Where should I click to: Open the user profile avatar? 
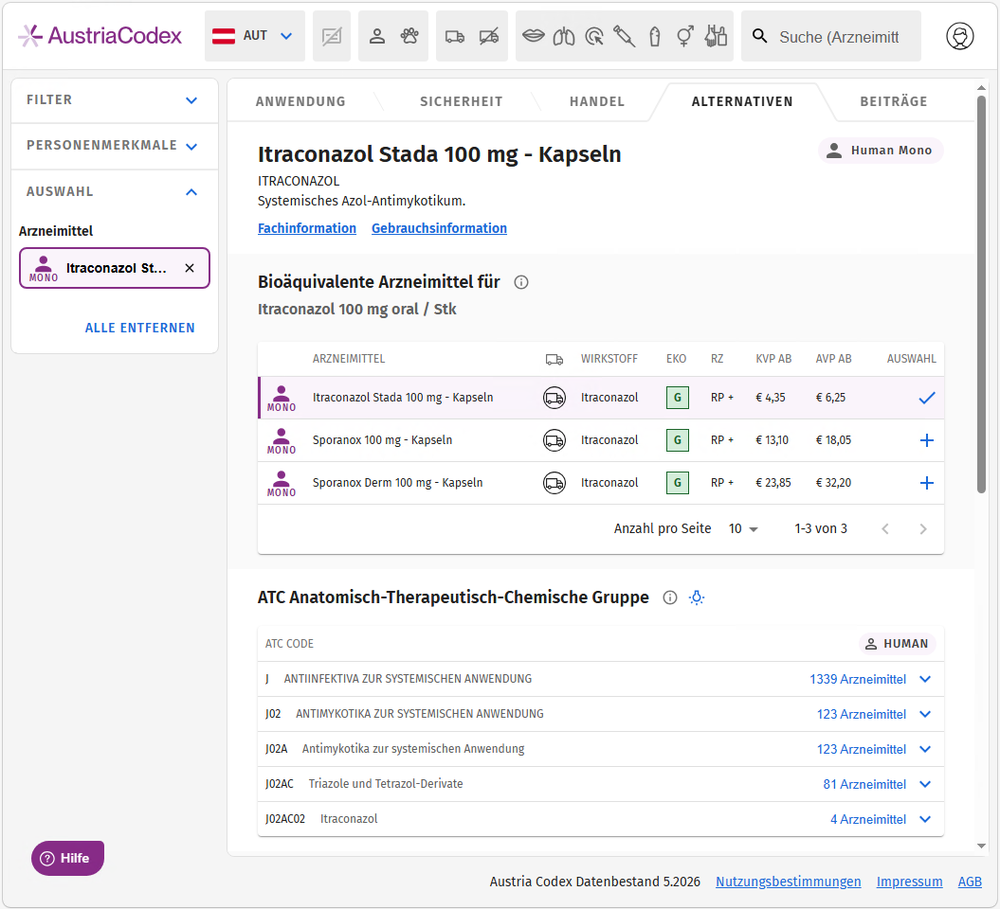(960, 36)
